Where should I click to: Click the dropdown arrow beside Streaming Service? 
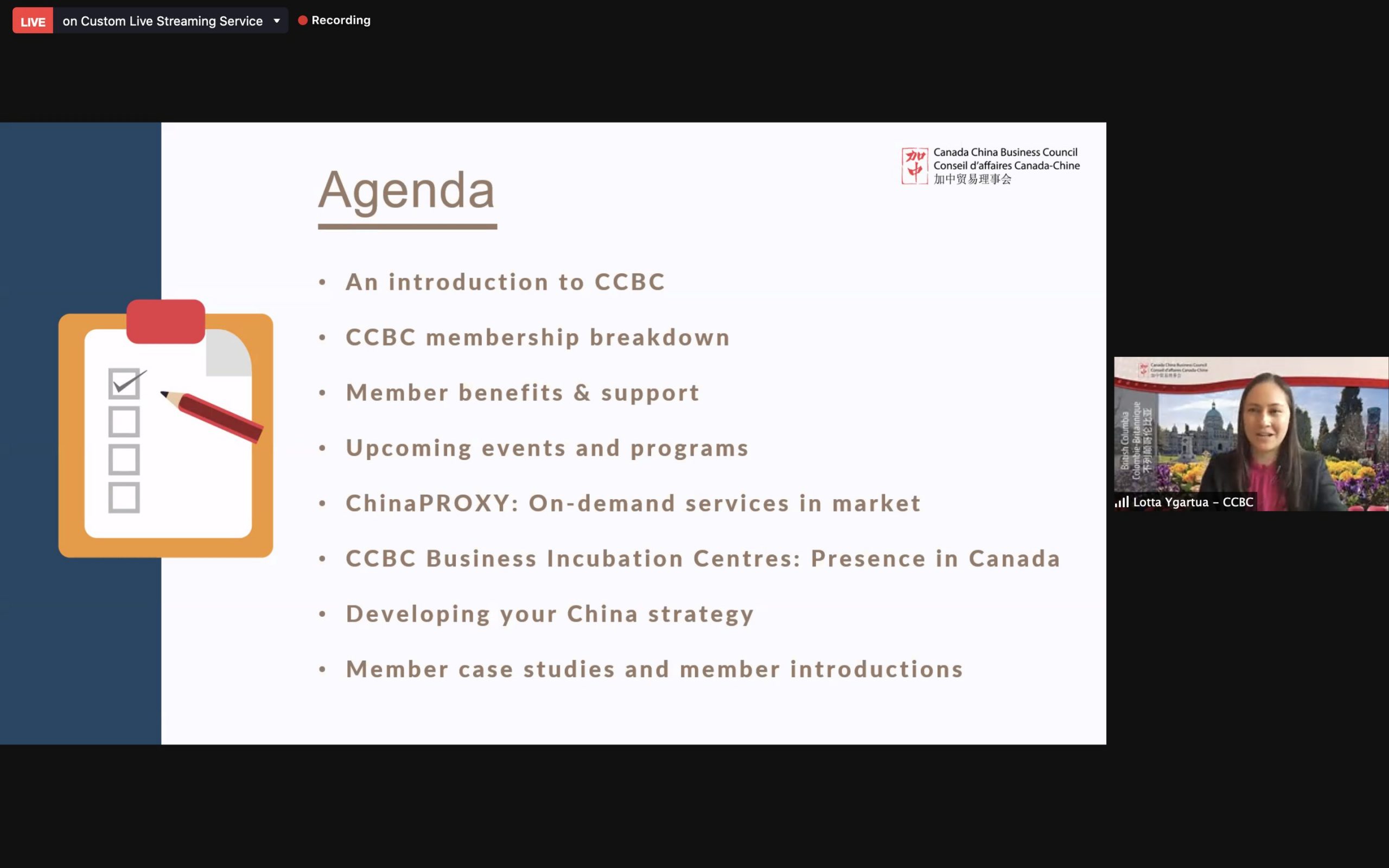pyautogui.click(x=277, y=21)
